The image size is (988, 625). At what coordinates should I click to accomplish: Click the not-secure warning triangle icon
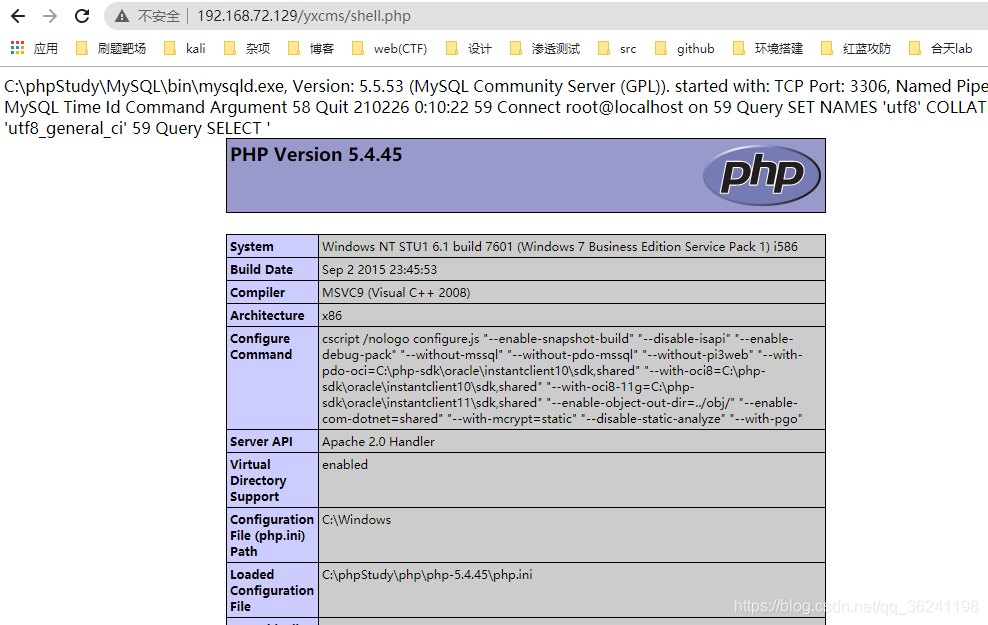click(122, 16)
